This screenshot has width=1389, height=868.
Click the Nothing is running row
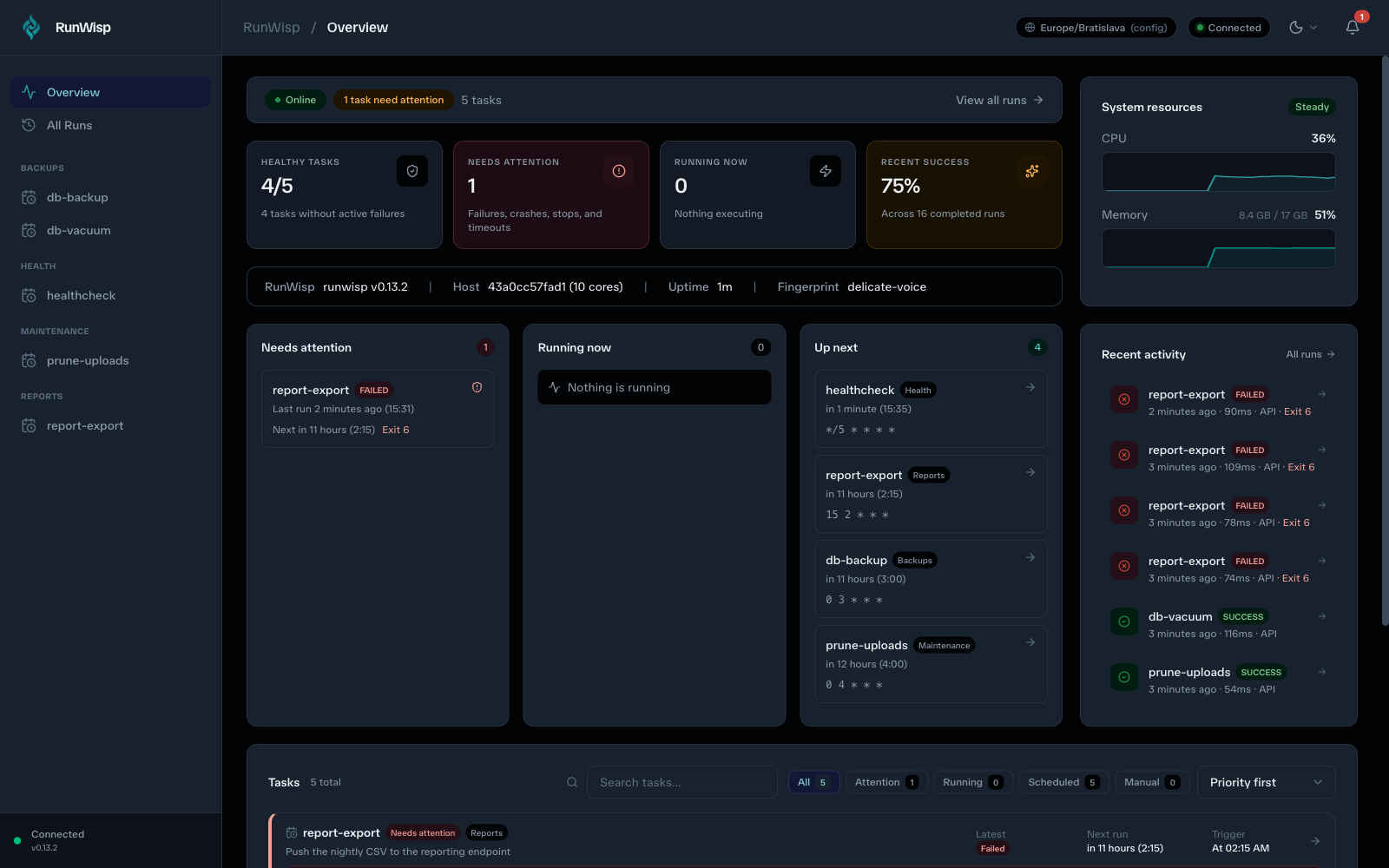coord(654,387)
